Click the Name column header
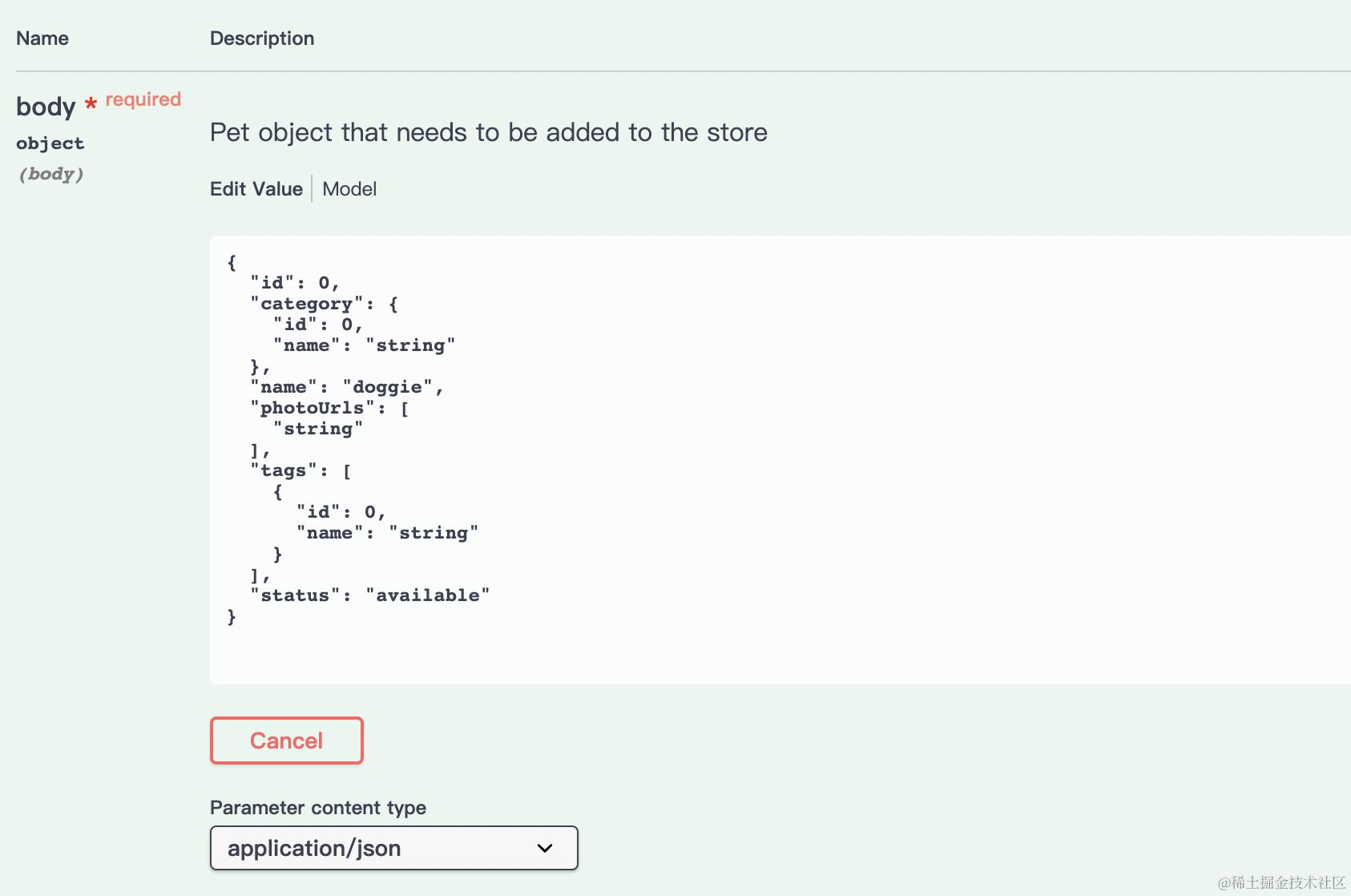The width and height of the screenshot is (1351, 896). (x=42, y=38)
